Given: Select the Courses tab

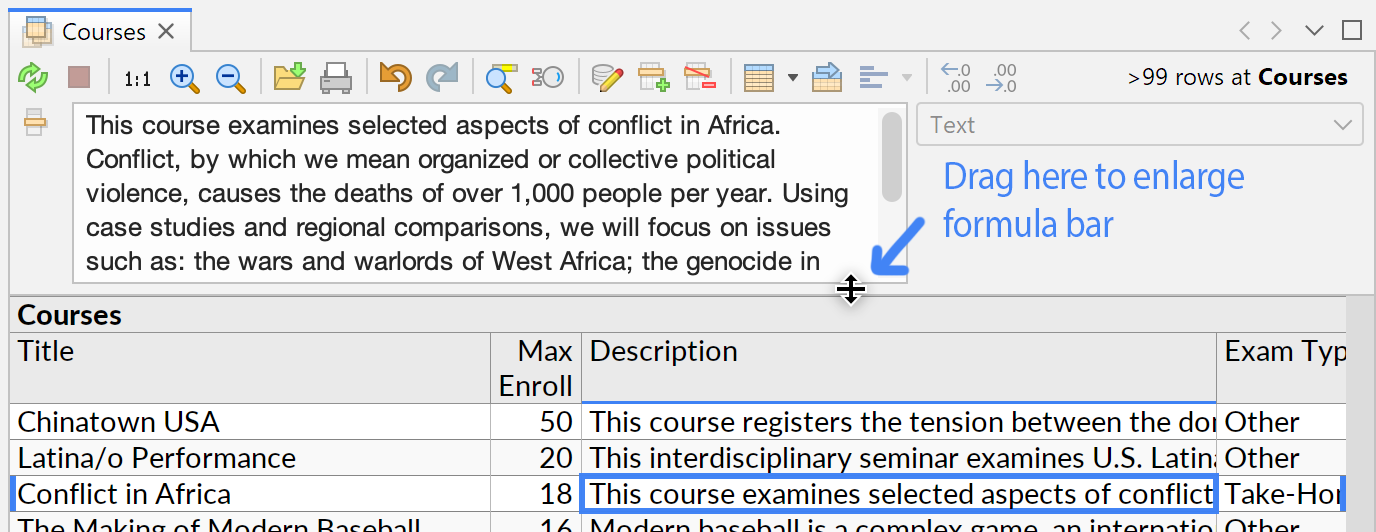Looking at the screenshot, I should (x=103, y=32).
